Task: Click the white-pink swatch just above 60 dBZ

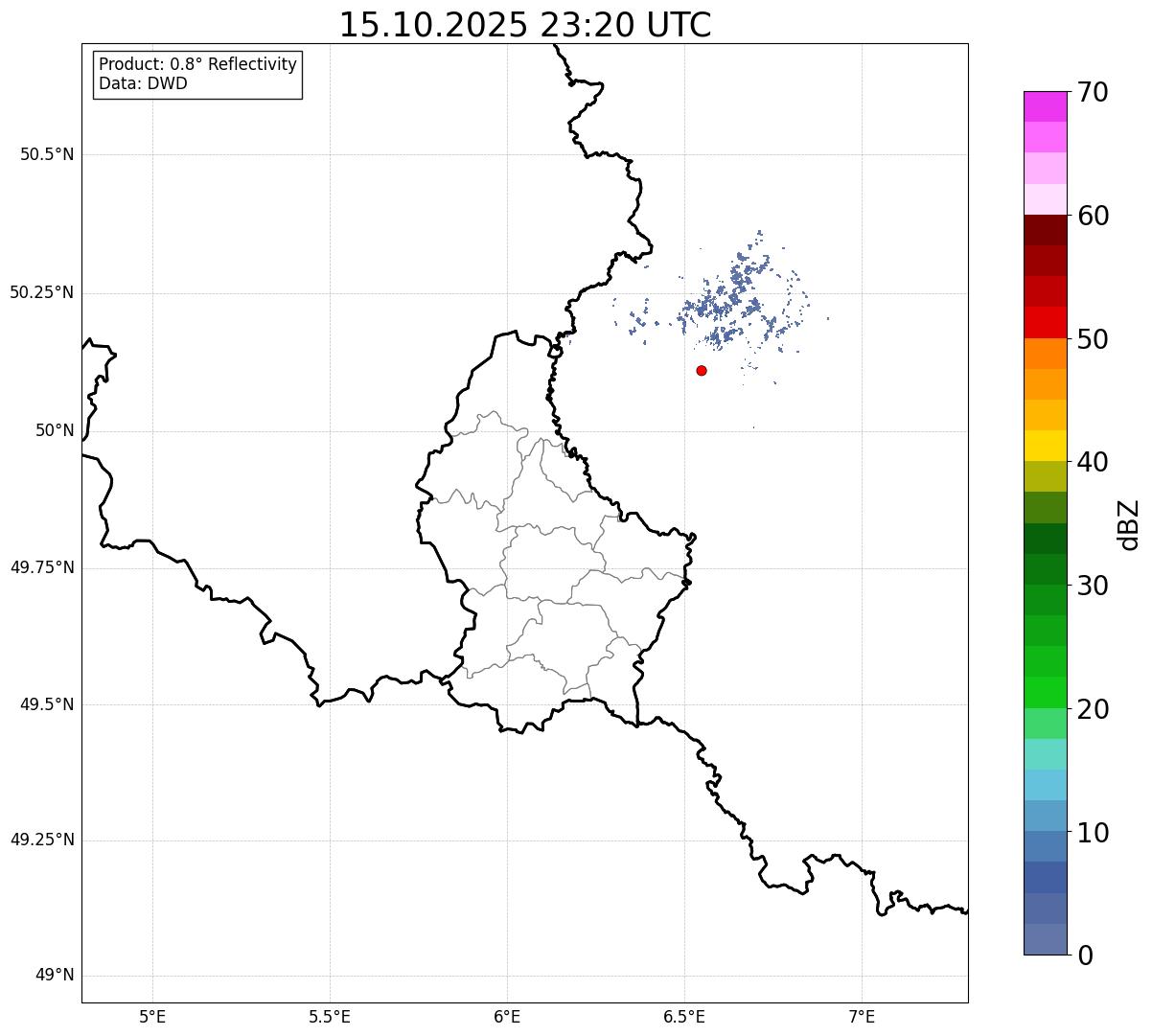Action: pyautogui.click(x=1045, y=199)
